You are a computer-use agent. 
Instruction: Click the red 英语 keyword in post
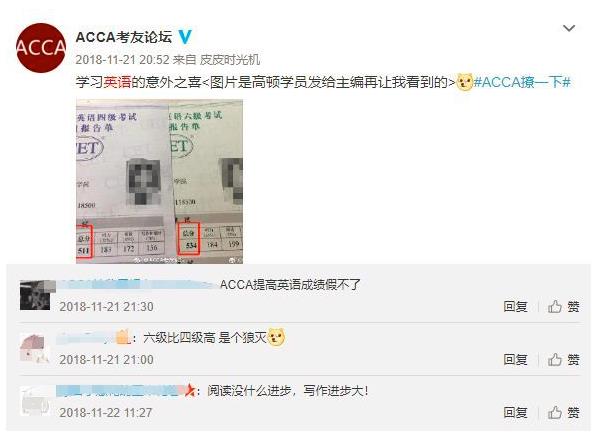(117, 82)
